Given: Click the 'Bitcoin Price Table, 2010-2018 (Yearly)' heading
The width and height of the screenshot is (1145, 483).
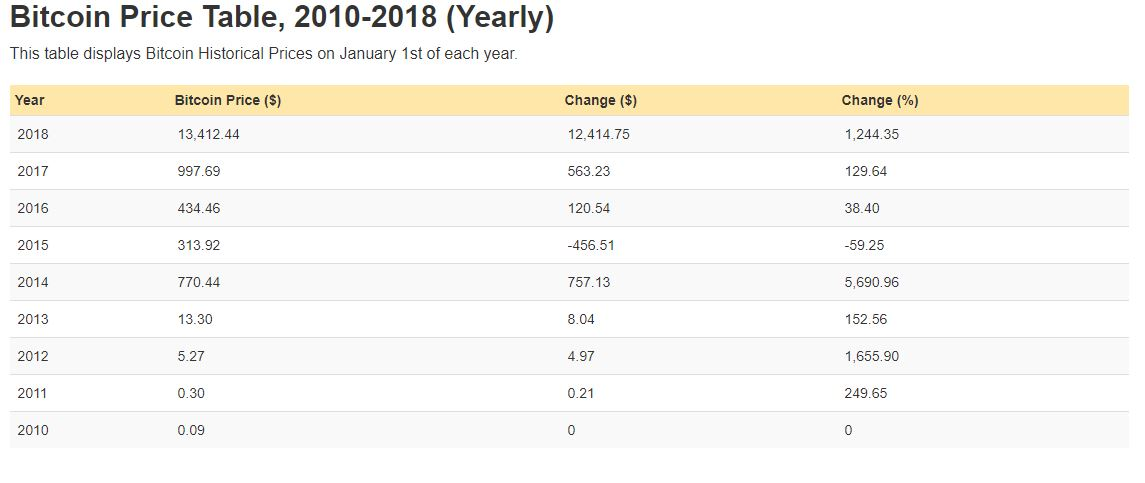Looking at the screenshot, I should click(x=282, y=18).
